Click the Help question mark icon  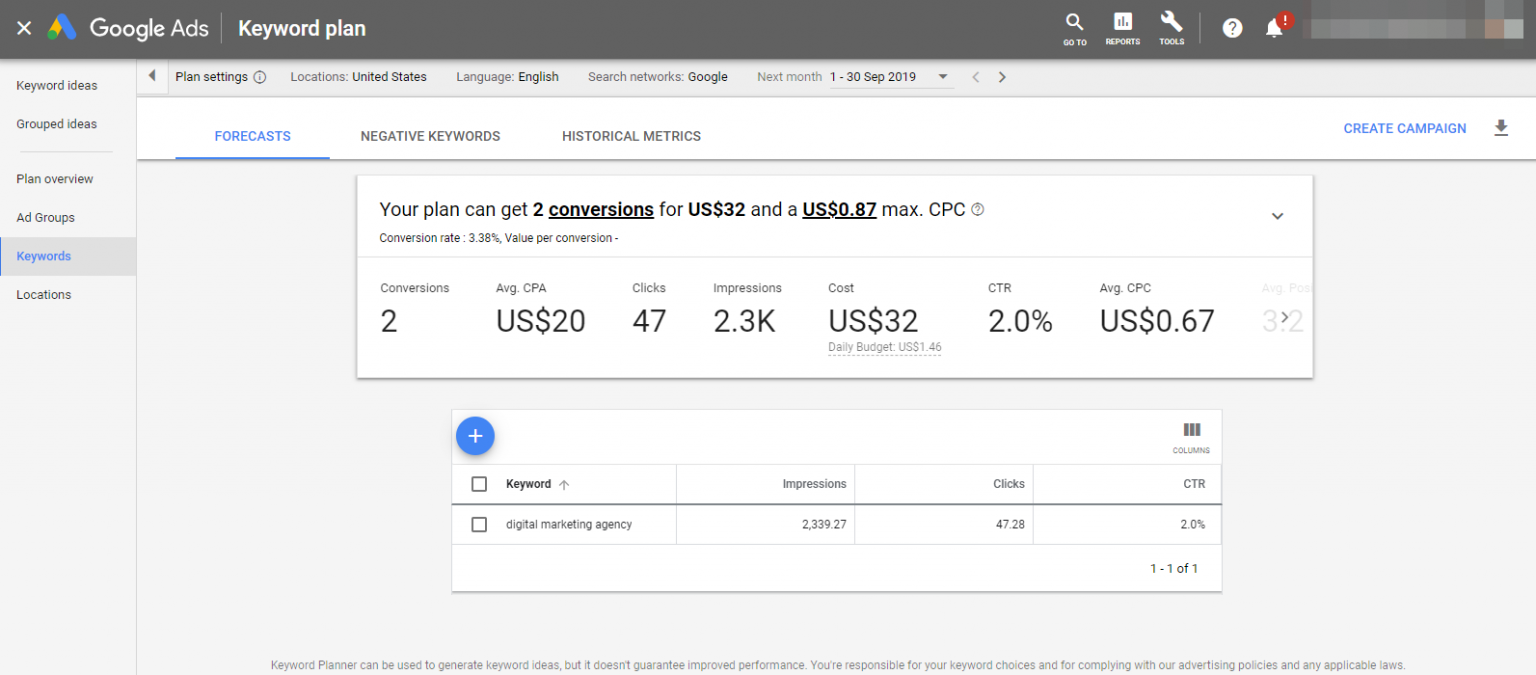[x=1232, y=27]
